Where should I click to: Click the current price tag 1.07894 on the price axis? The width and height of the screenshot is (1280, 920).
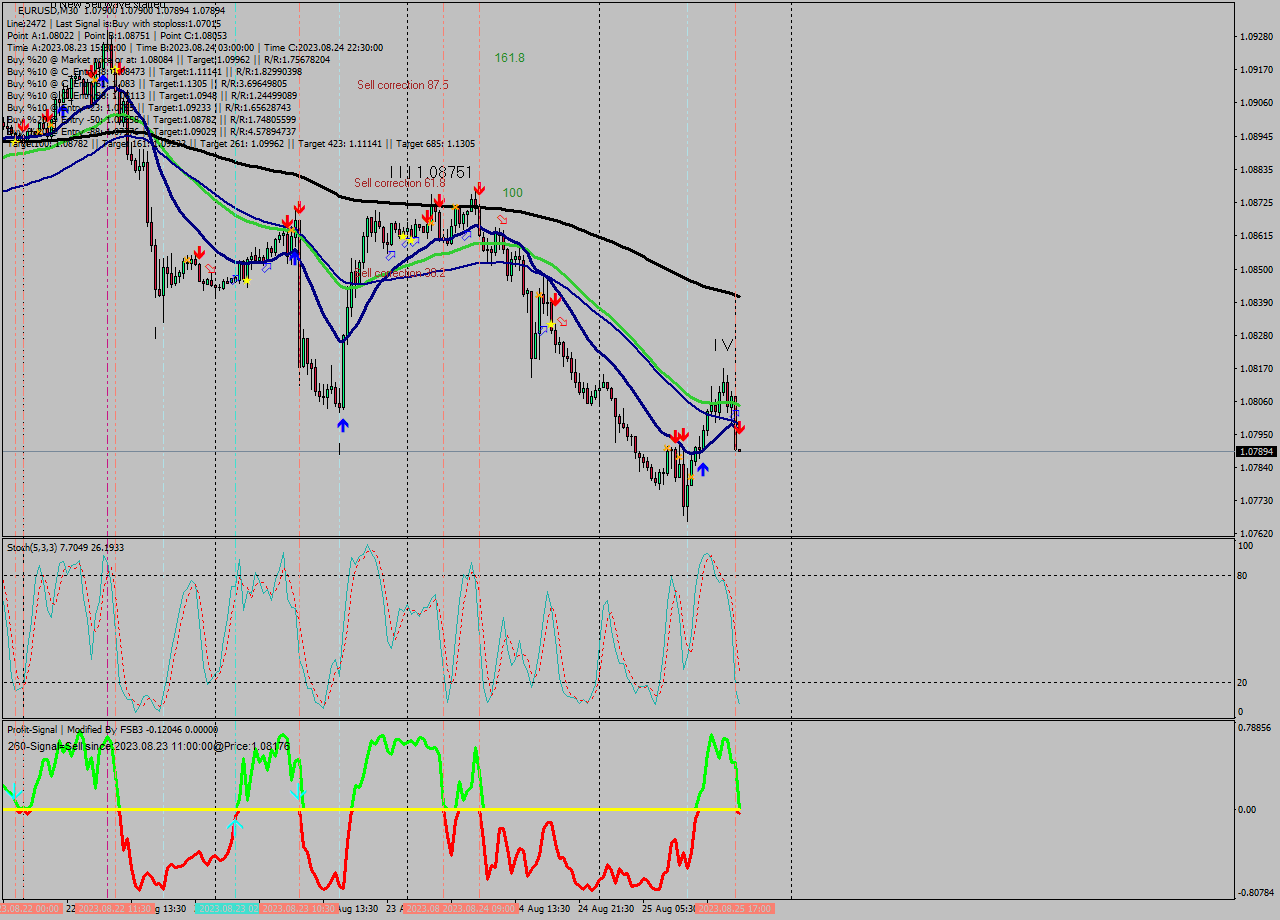pyautogui.click(x=1255, y=452)
